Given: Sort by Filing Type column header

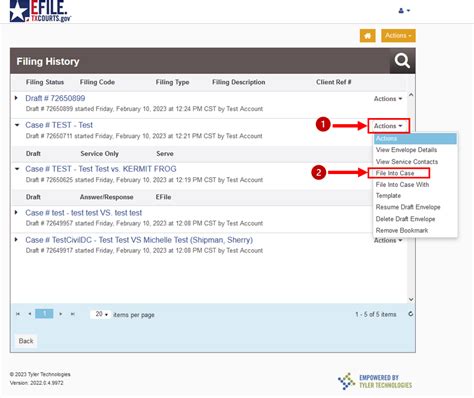Looking at the screenshot, I should click(x=172, y=82).
